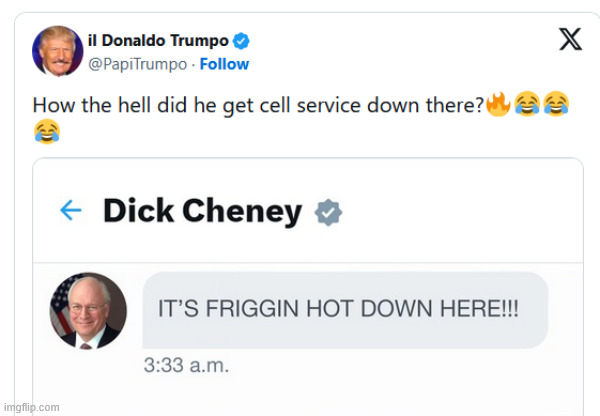Click the X logo in the top corner
The width and height of the screenshot is (600, 416).
tap(570, 39)
